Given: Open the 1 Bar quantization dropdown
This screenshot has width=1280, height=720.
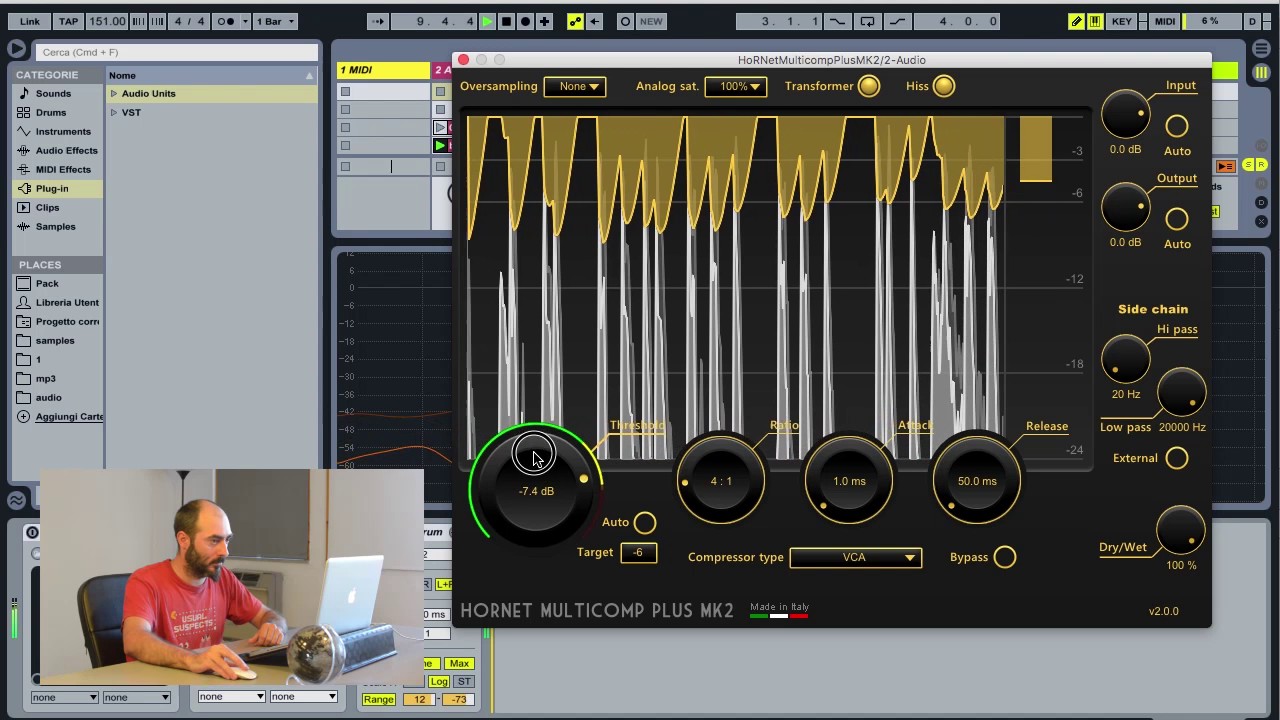Looking at the screenshot, I should coord(276,21).
